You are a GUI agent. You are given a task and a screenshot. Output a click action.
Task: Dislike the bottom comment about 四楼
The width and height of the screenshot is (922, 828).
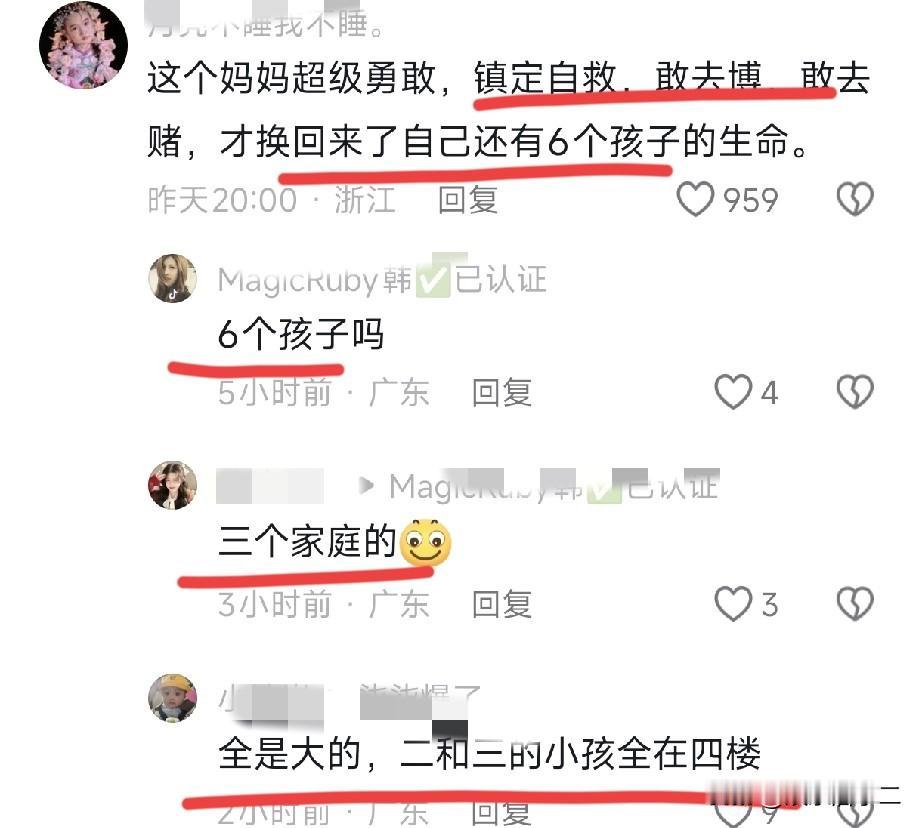coord(855,814)
